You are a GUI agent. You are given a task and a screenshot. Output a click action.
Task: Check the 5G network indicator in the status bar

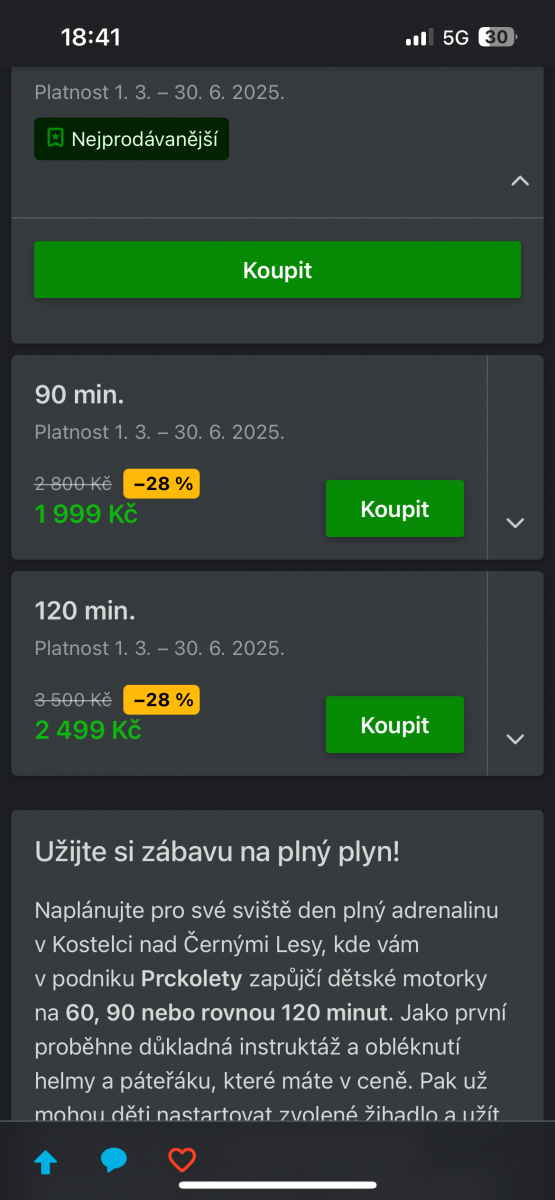point(456,38)
